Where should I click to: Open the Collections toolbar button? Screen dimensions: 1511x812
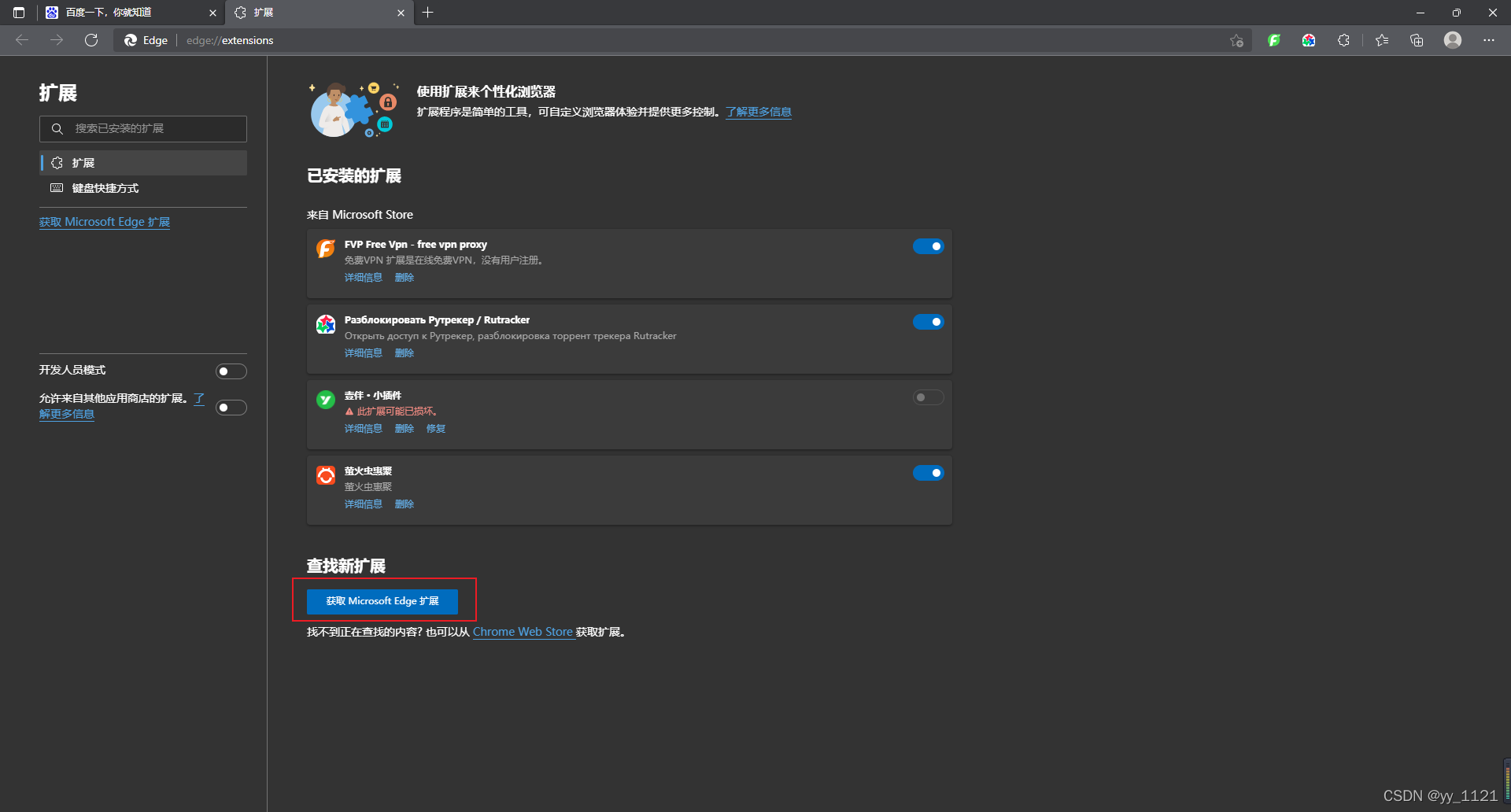pos(1417,40)
